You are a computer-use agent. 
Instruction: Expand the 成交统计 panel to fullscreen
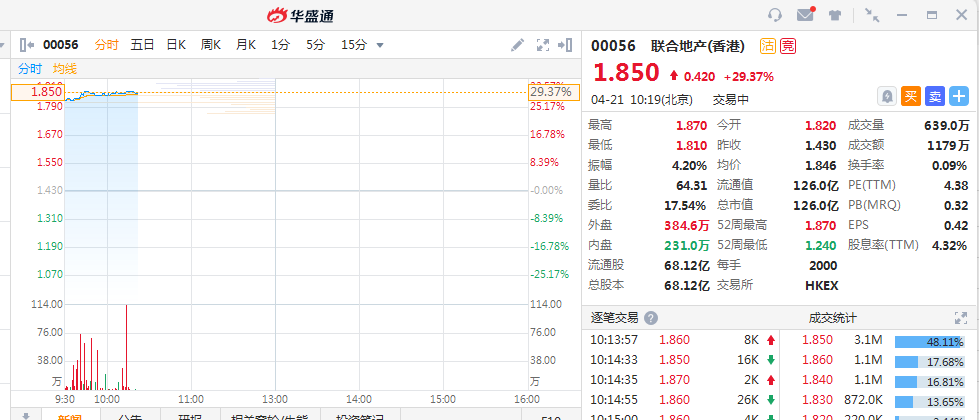coord(961,318)
